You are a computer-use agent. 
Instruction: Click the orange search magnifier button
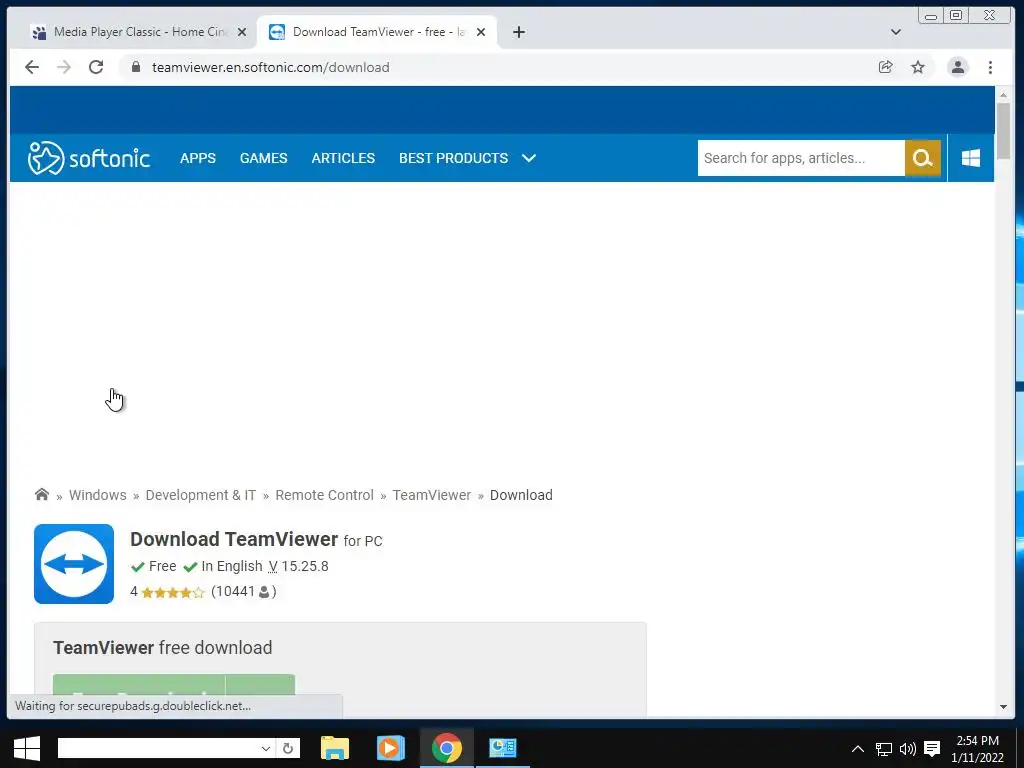point(922,158)
